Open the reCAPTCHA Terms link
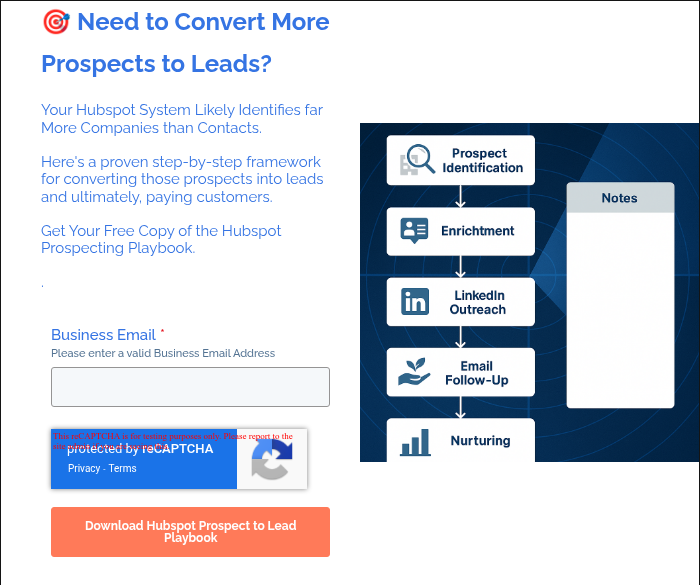 click(122, 468)
